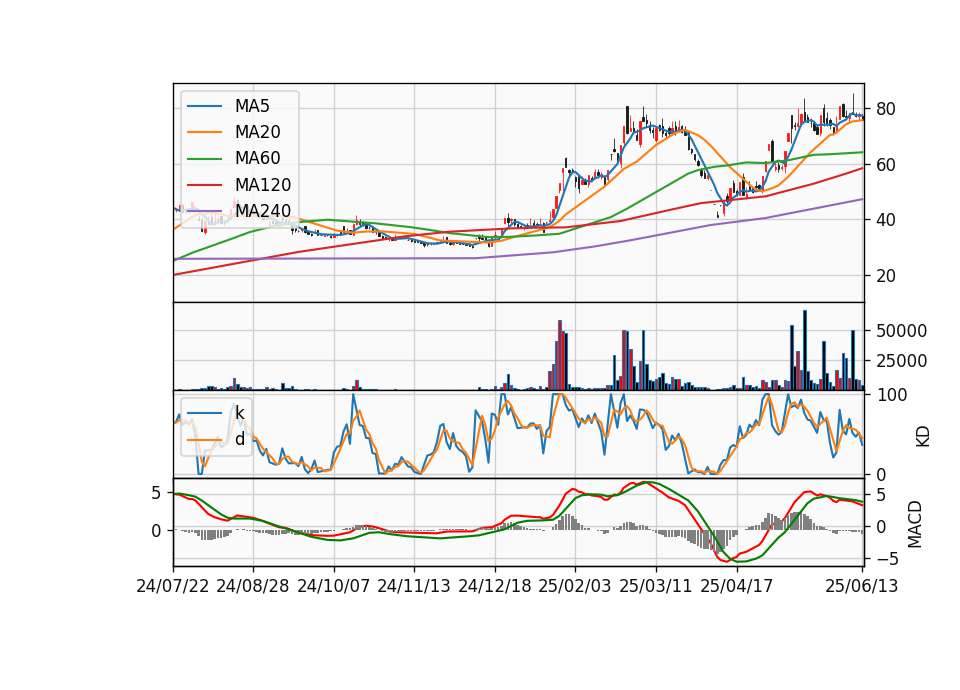960x690 pixels.
Task: Click the MA20 legend label
Action: (258, 132)
